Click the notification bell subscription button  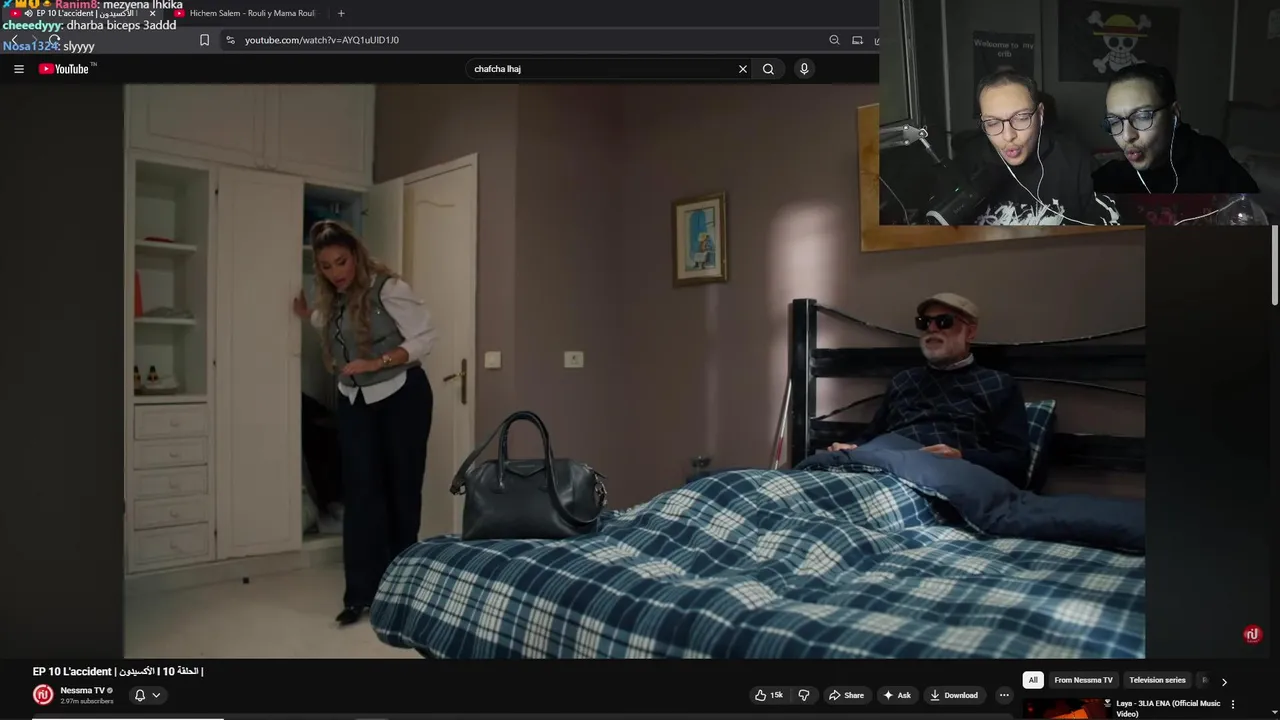tap(140, 695)
